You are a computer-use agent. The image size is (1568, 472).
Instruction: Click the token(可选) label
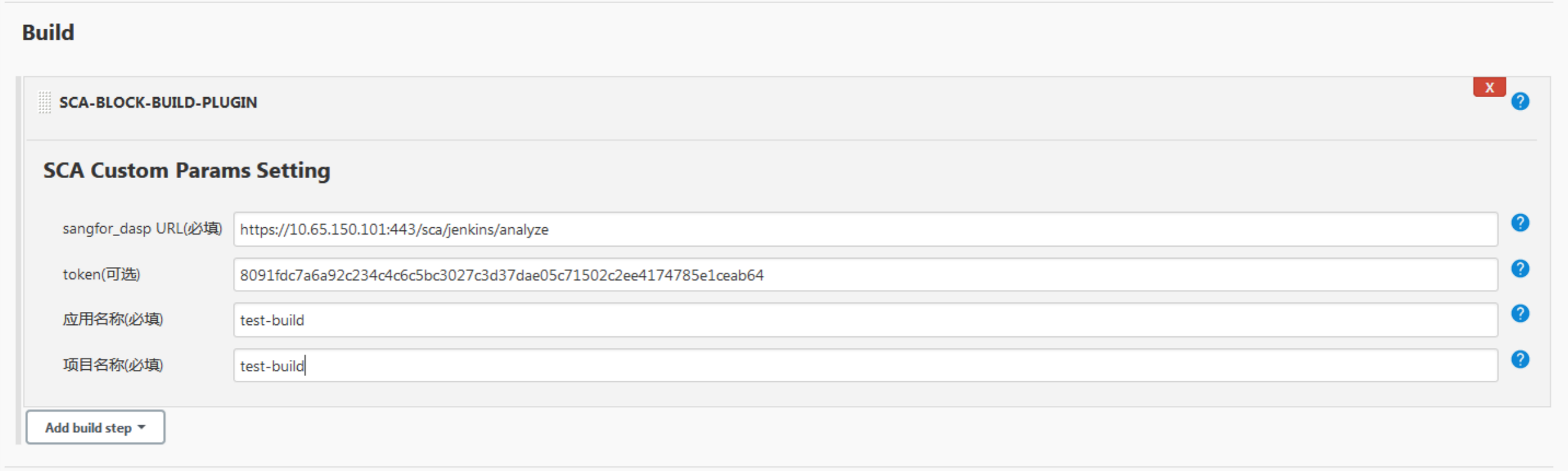[x=102, y=275]
